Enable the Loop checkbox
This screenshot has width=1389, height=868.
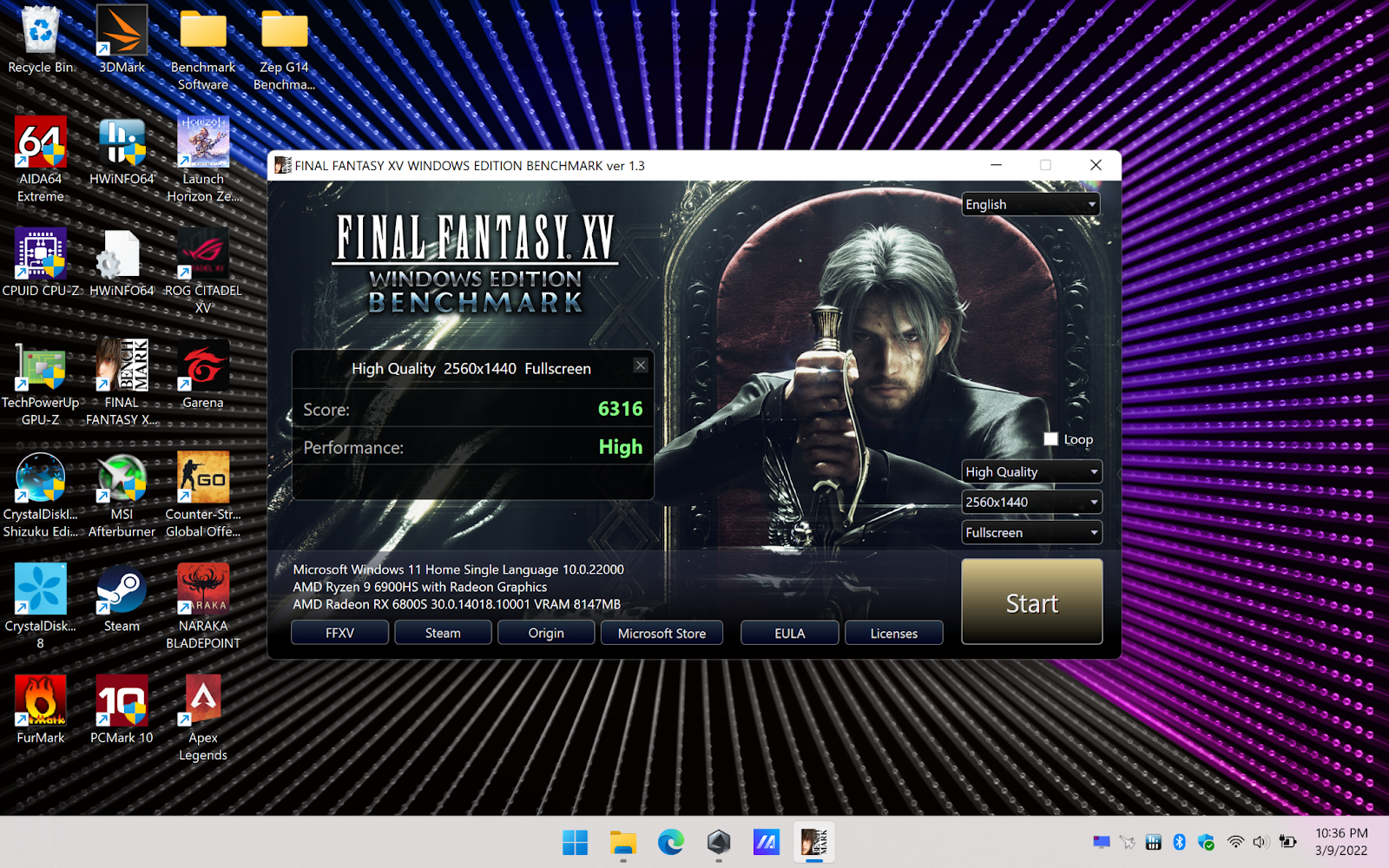pyautogui.click(x=1050, y=439)
